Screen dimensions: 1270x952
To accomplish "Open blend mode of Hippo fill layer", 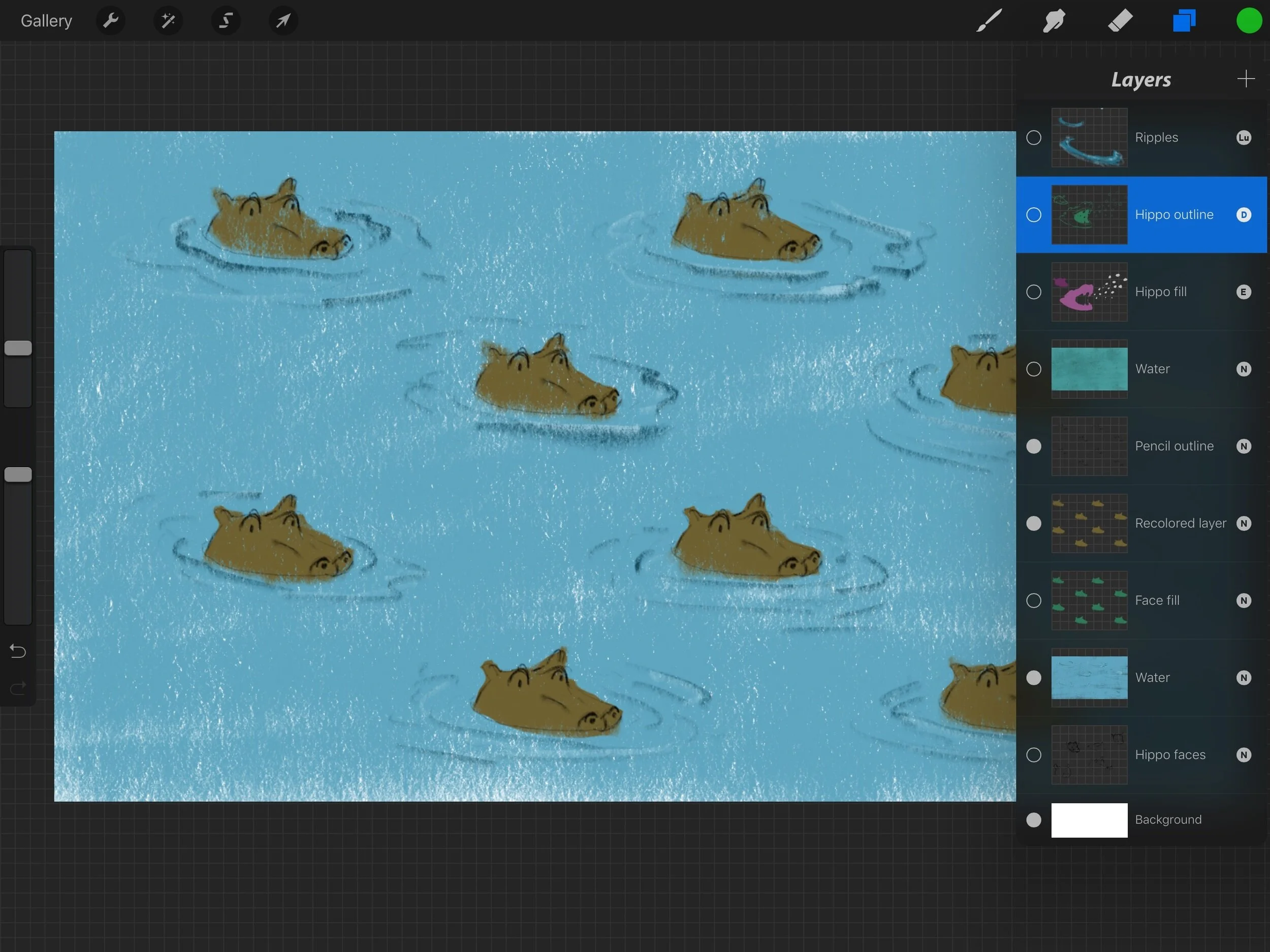I will [1243, 292].
